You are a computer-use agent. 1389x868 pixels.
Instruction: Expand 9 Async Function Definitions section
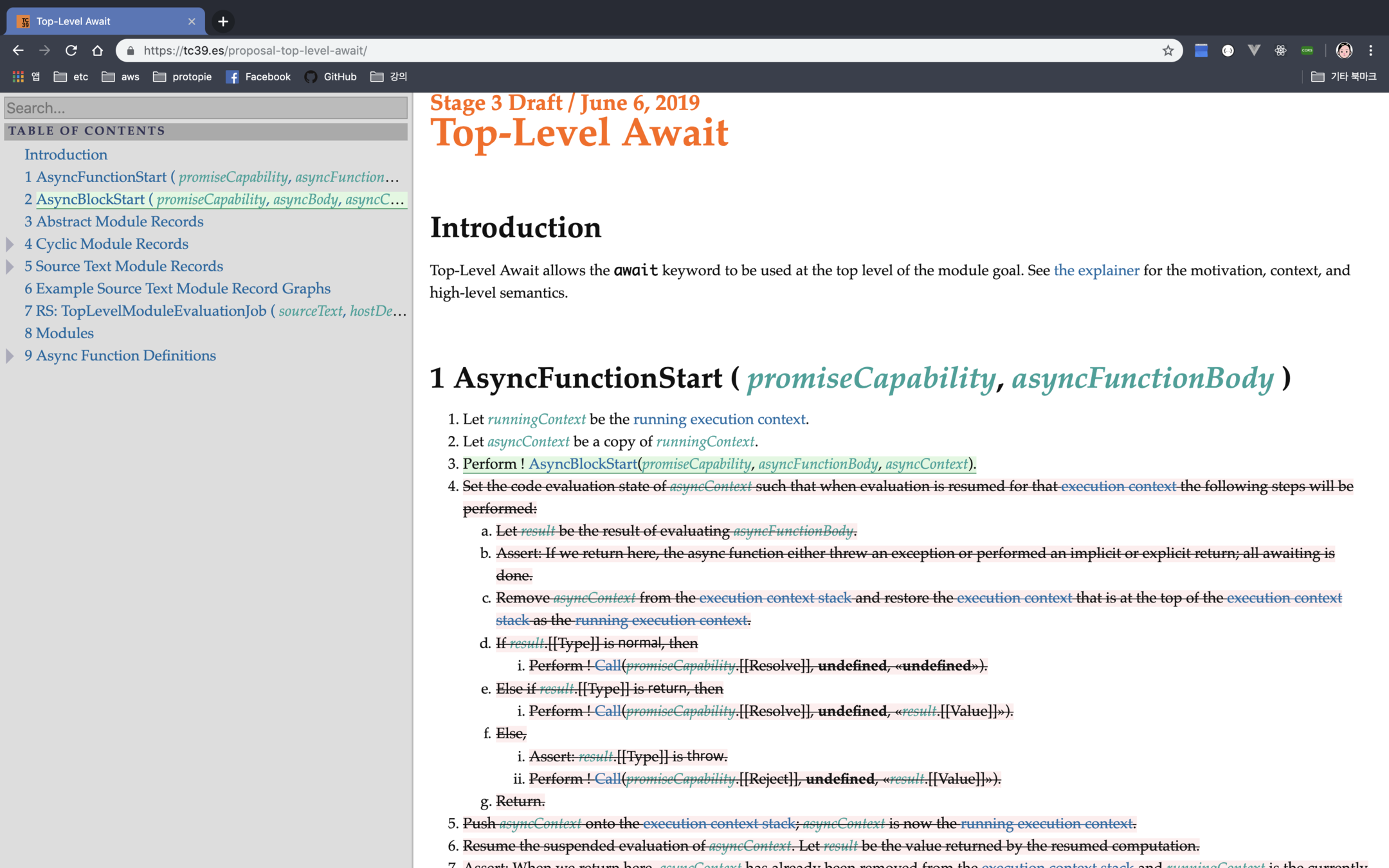click(x=10, y=356)
